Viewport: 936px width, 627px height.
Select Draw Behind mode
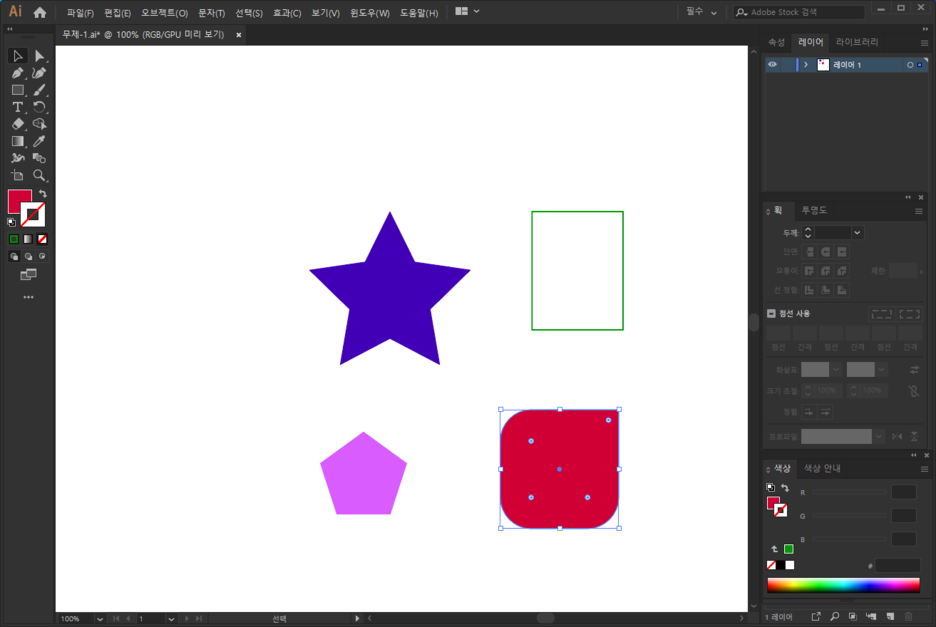(x=28, y=257)
